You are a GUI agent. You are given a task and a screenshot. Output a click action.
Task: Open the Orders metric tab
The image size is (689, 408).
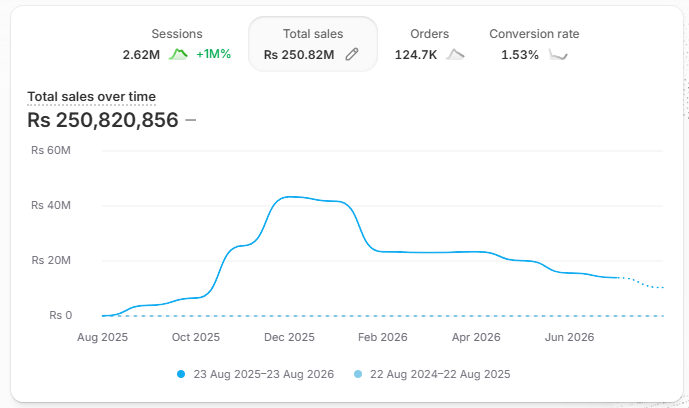pyautogui.click(x=429, y=44)
